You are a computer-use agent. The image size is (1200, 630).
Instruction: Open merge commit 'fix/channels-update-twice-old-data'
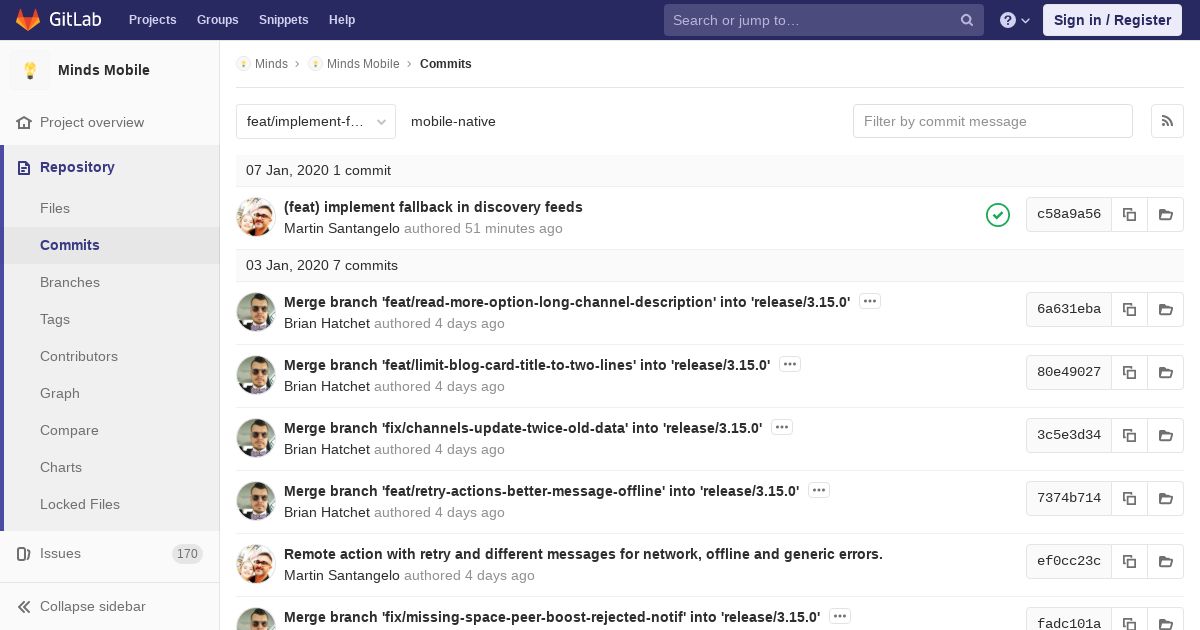pos(523,428)
